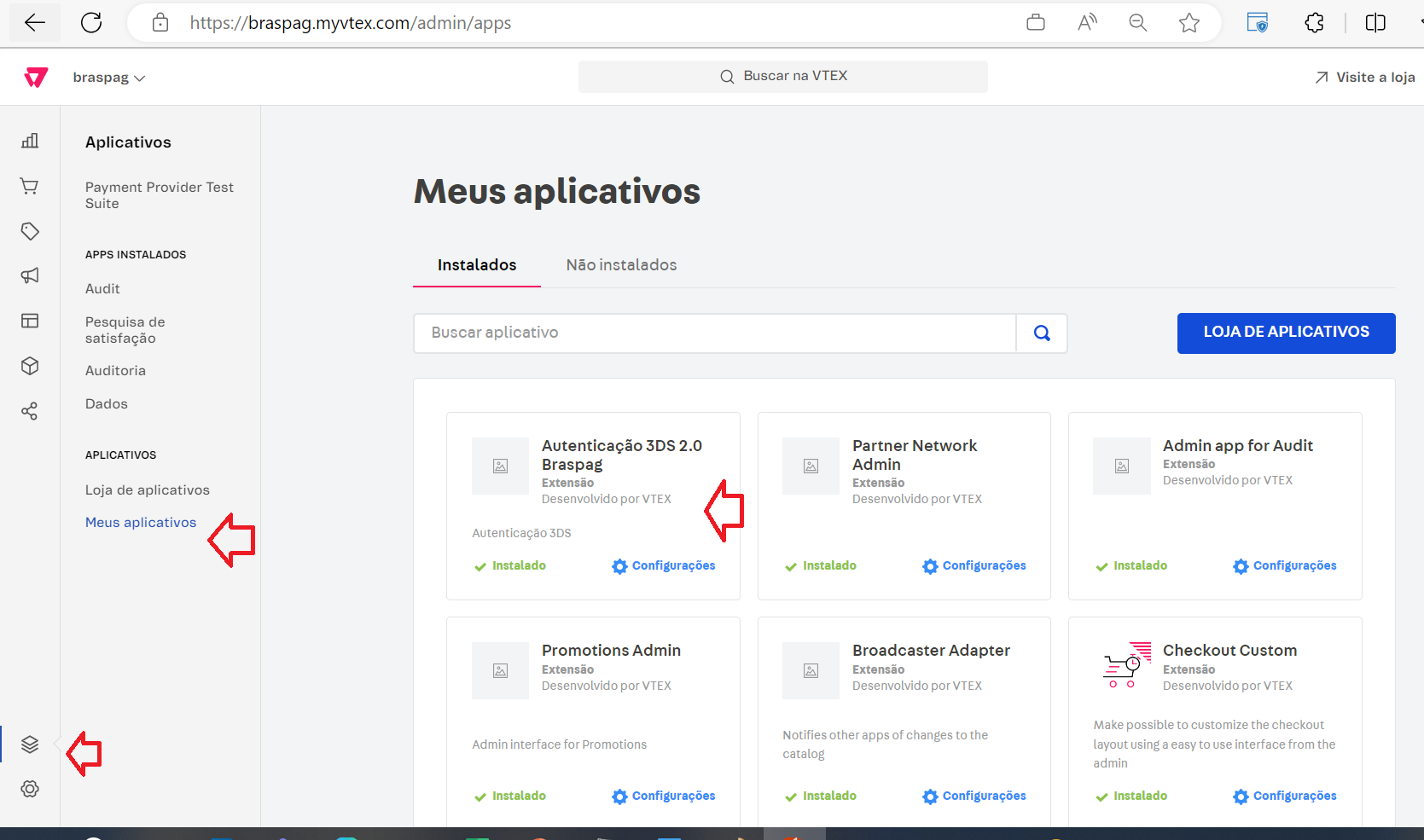Open the dashboard bar chart sidebar icon
The height and width of the screenshot is (840, 1424).
click(30, 141)
